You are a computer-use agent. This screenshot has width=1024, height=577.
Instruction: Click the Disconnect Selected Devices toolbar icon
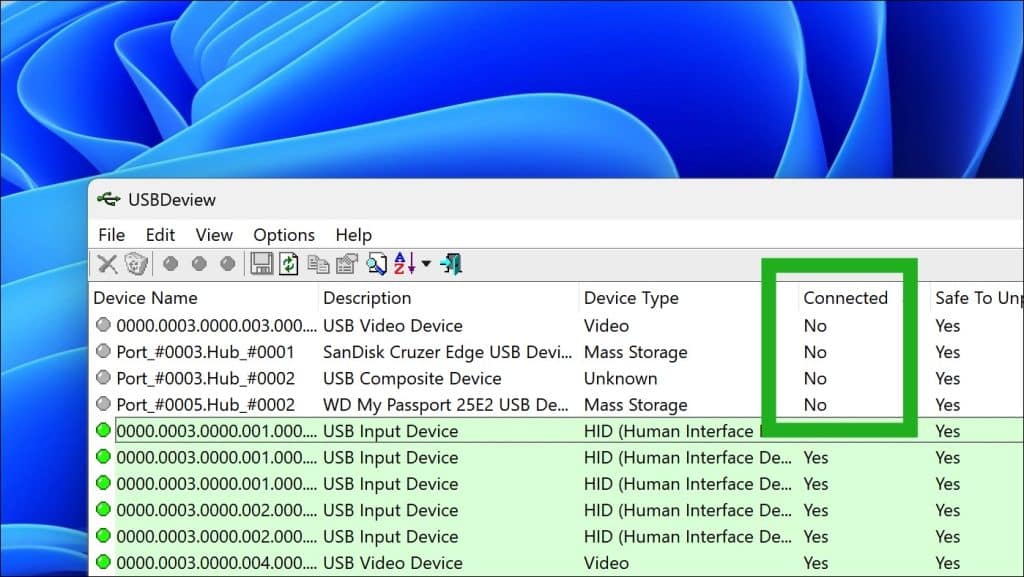[136, 264]
